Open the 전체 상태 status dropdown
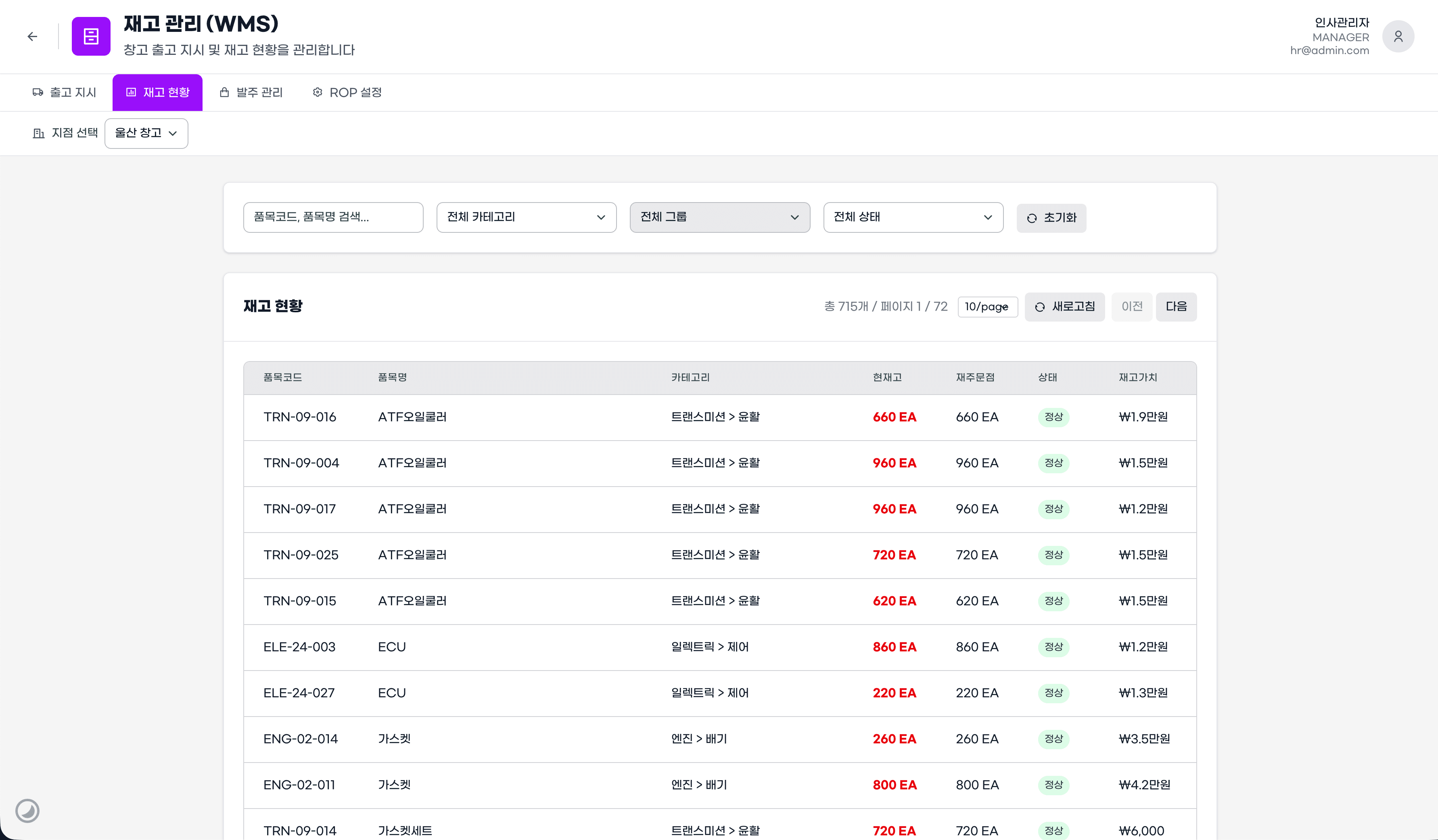The width and height of the screenshot is (1438, 840). [x=913, y=217]
